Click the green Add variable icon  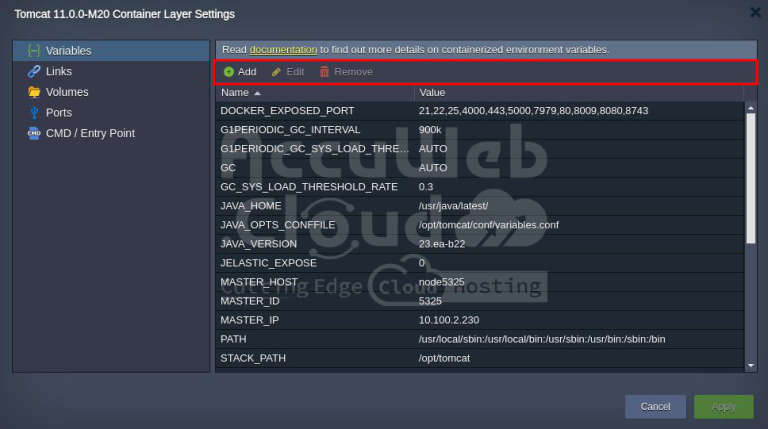pyautogui.click(x=229, y=72)
